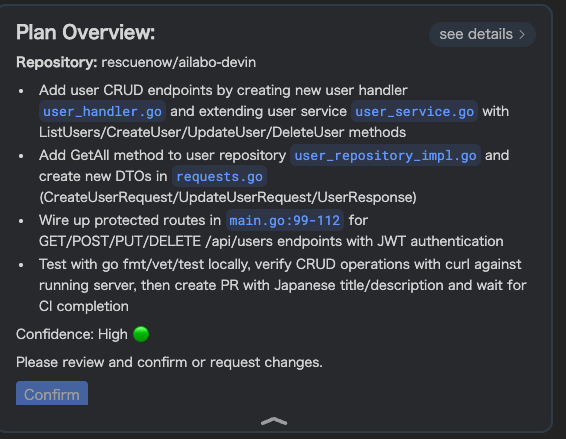The height and width of the screenshot is (439, 566).
Task: Open the user_repository_impl.go file link
Action: pos(386,156)
